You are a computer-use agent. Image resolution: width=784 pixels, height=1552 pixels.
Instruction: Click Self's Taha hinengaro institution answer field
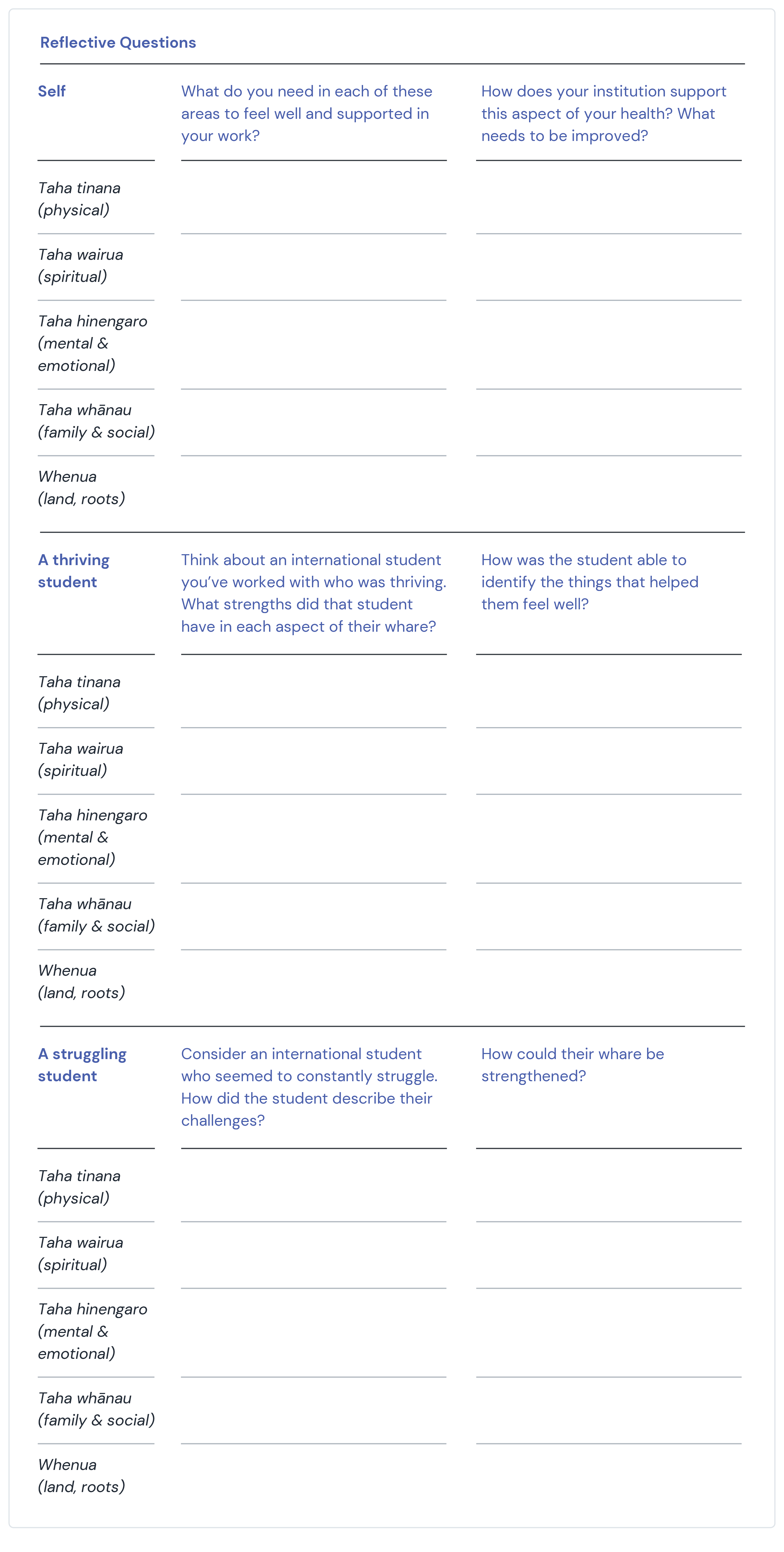609,345
